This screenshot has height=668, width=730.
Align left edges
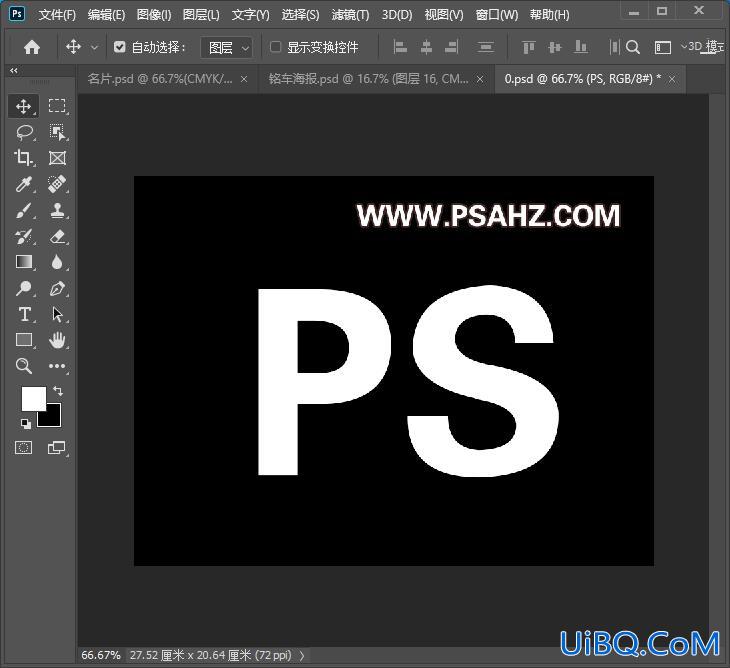pyautogui.click(x=400, y=47)
